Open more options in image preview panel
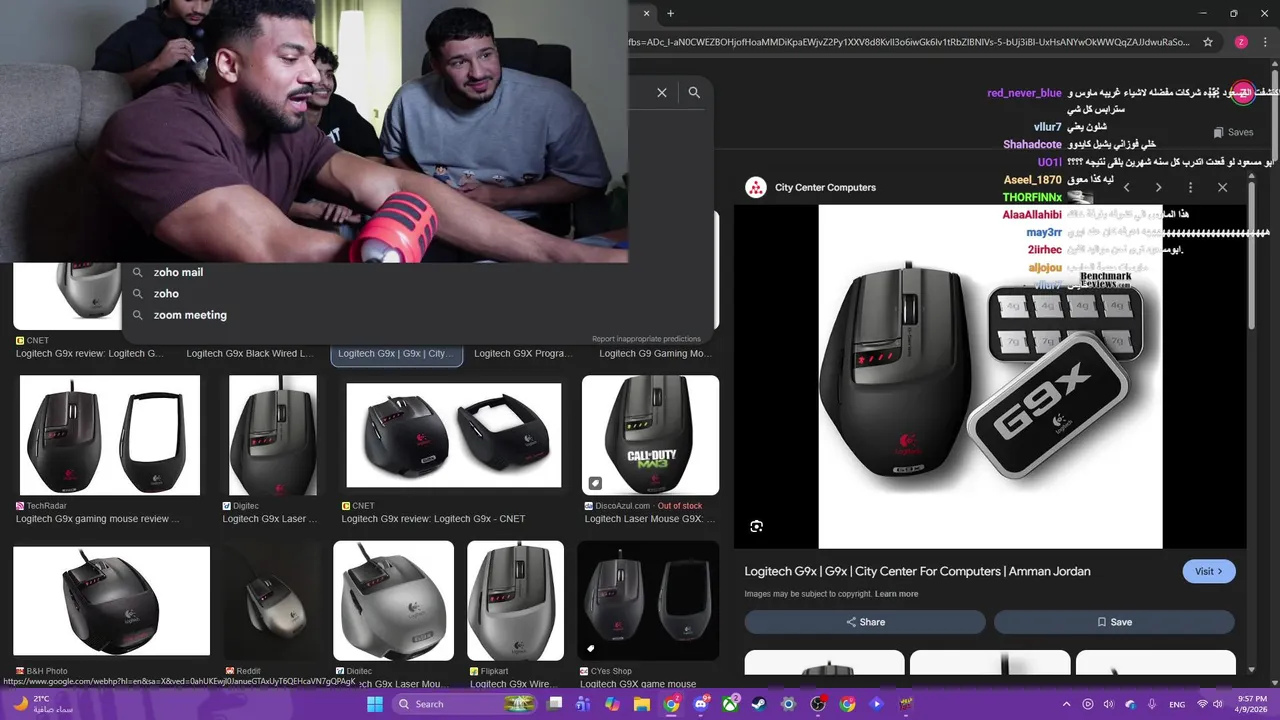Viewport: 1280px width, 720px height. pos(1190,187)
